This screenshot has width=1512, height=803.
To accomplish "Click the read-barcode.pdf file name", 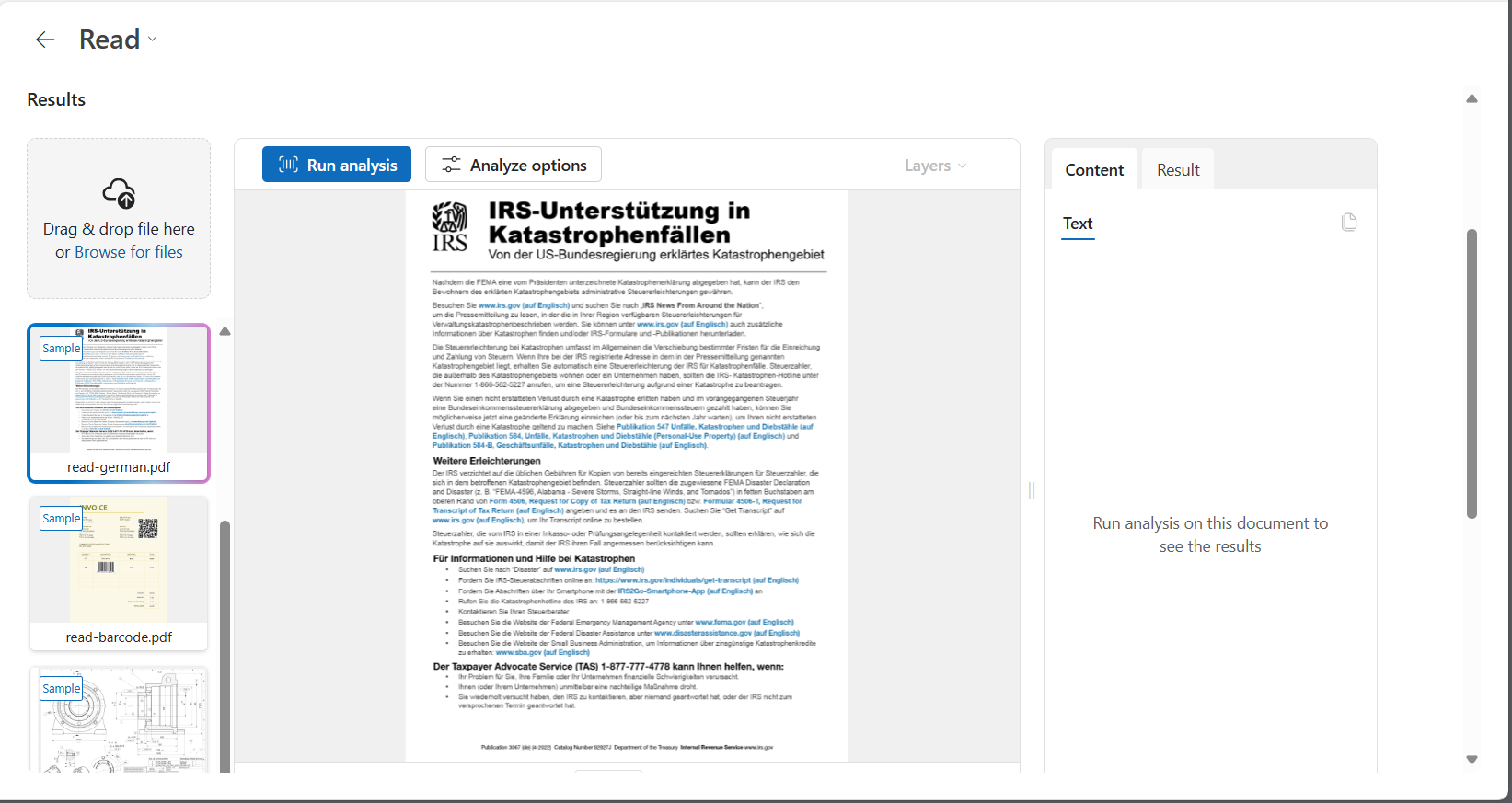I will click(119, 637).
